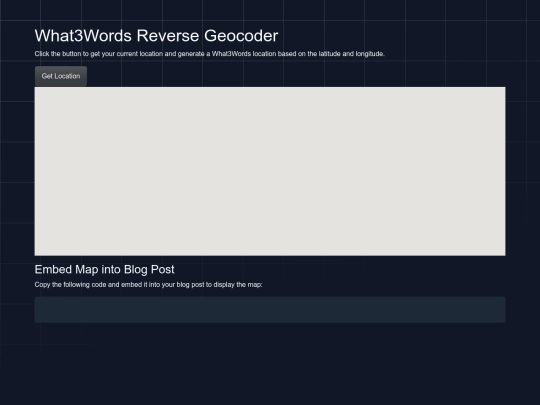Click the What3Words Reverse Geocoder heading
This screenshot has height=405, width=540.
(x=156, y=36)
